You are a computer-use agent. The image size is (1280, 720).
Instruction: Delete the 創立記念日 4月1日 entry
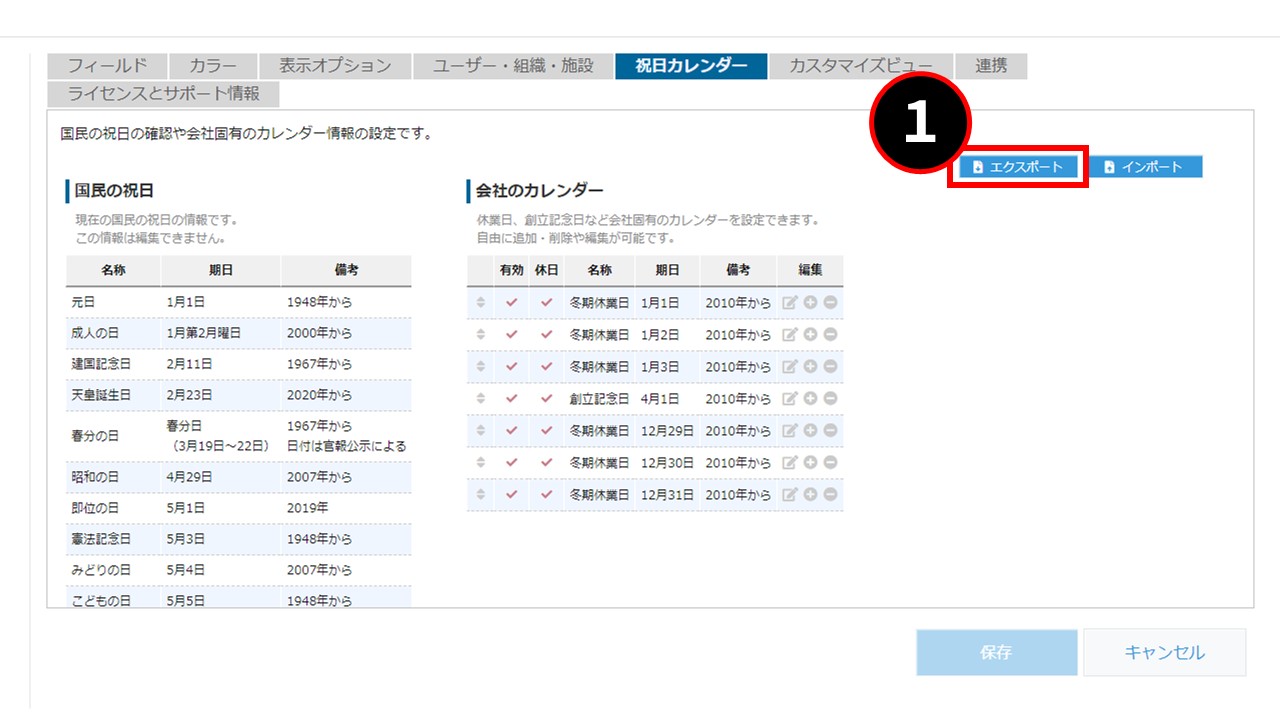tap(830, 399)
